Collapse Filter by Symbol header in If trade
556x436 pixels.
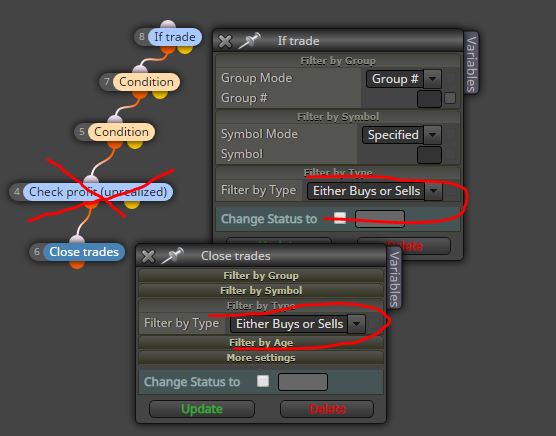coord(338,117)
